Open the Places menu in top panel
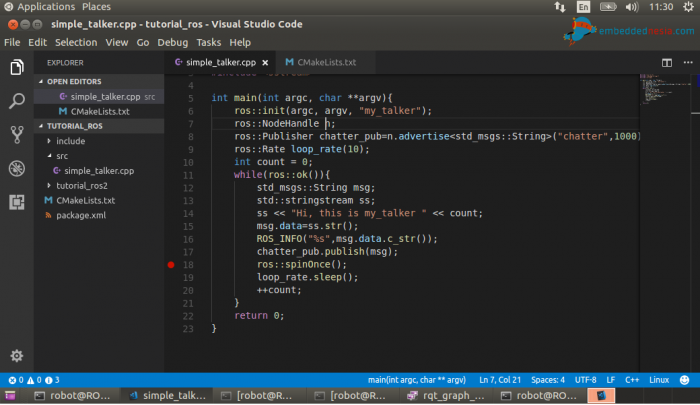The width and height of the screenshot is (700, 405). pos(96,7)
